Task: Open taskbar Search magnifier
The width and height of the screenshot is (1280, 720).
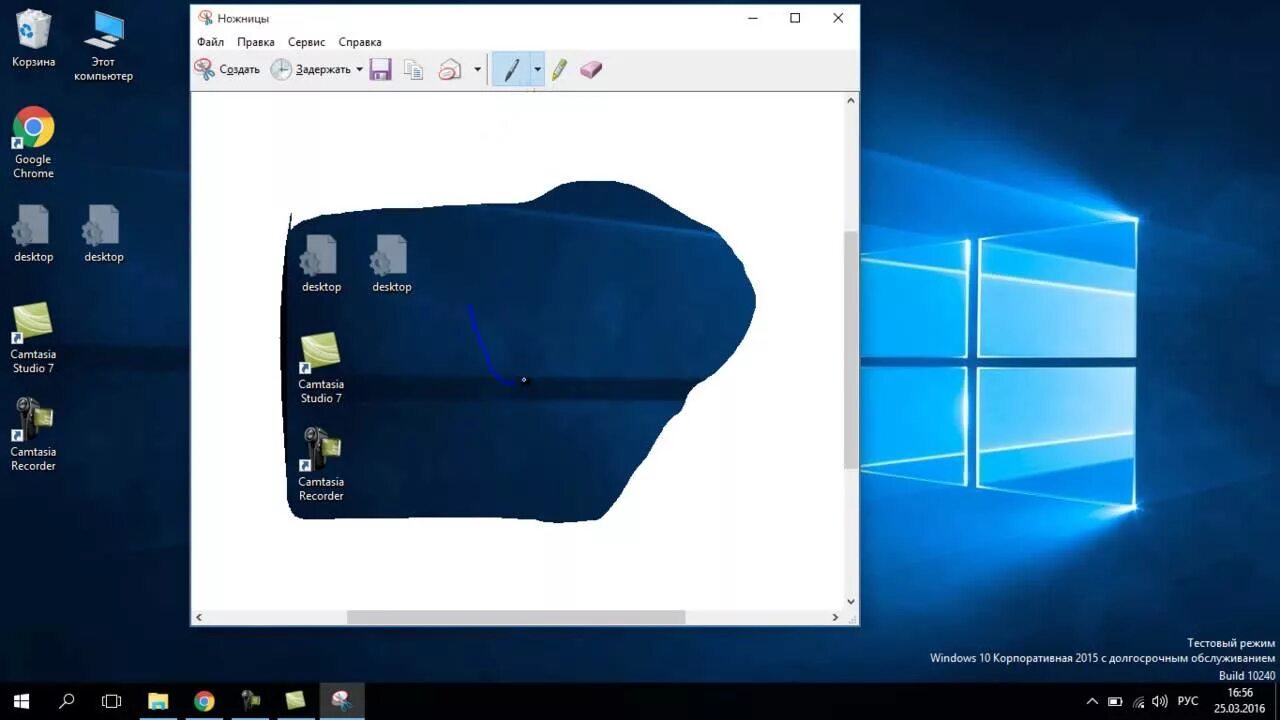Action: pos(67,701)
